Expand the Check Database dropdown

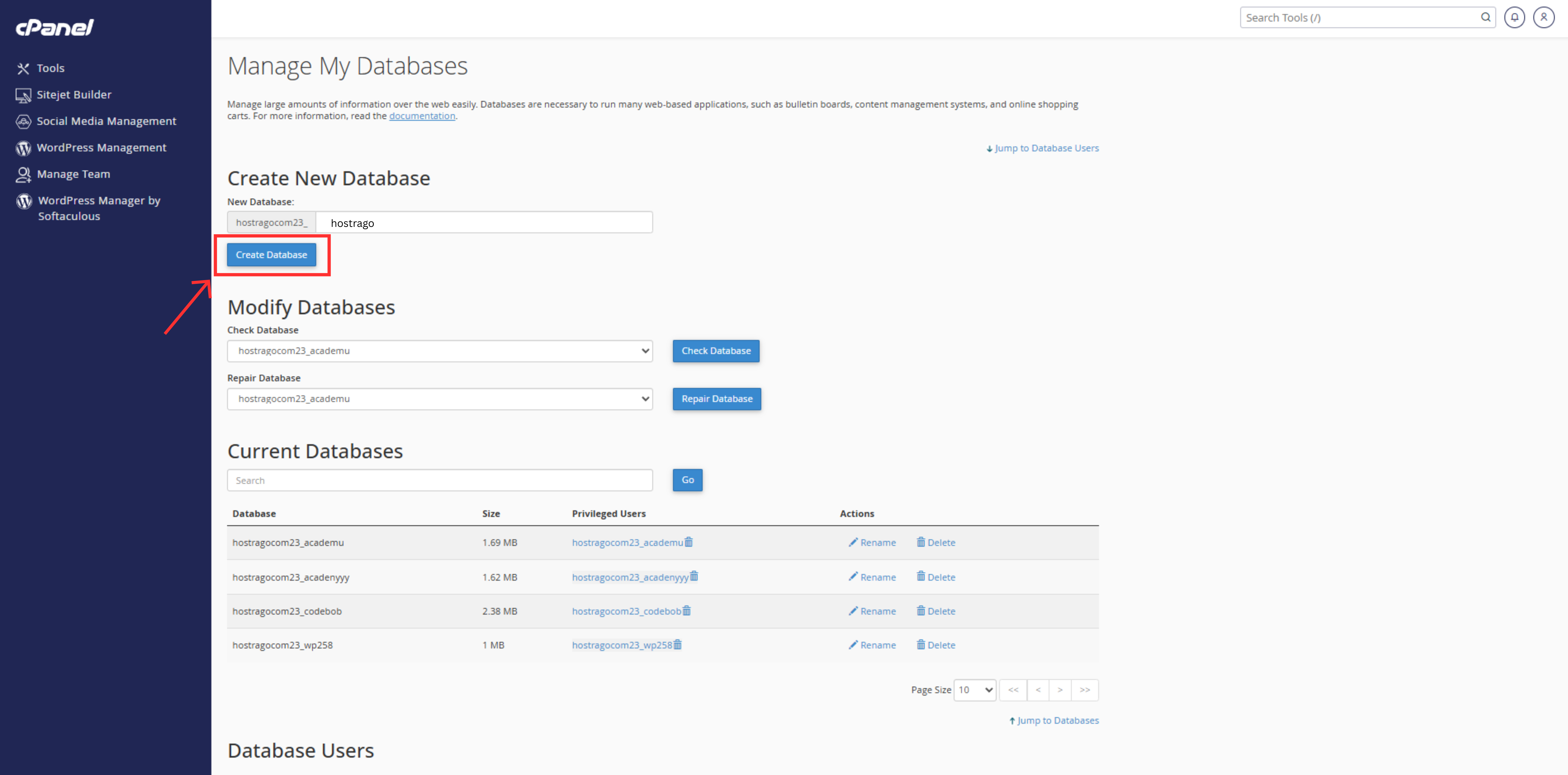(x=440, y=351)
